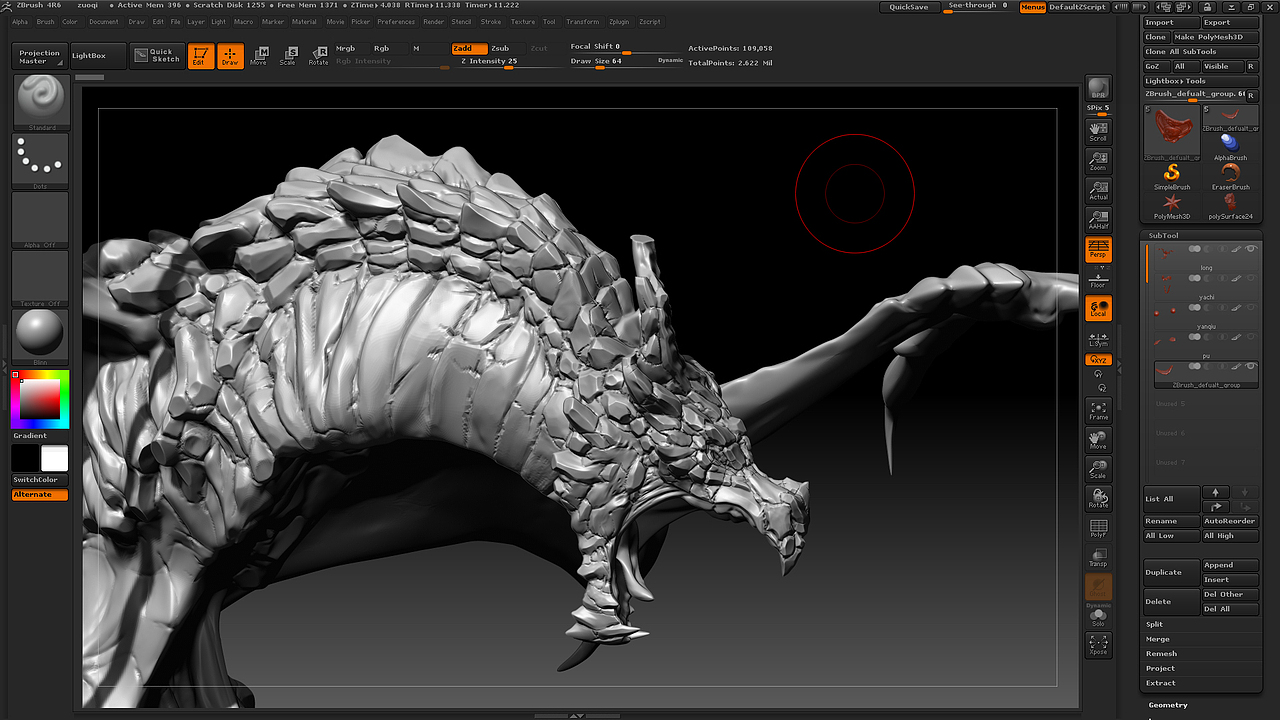Screen dimensions: 1280x720
Task: Toggle Zadd sculpt mode
Action: tap(468, 48)
